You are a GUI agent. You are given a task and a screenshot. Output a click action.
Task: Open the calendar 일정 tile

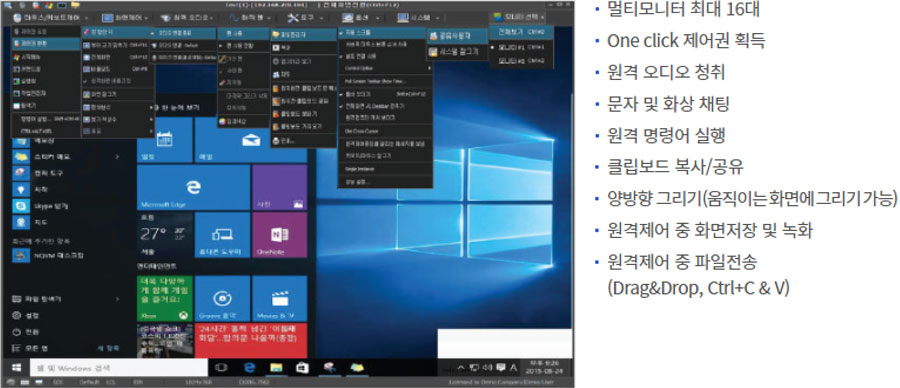coord(165,140)
